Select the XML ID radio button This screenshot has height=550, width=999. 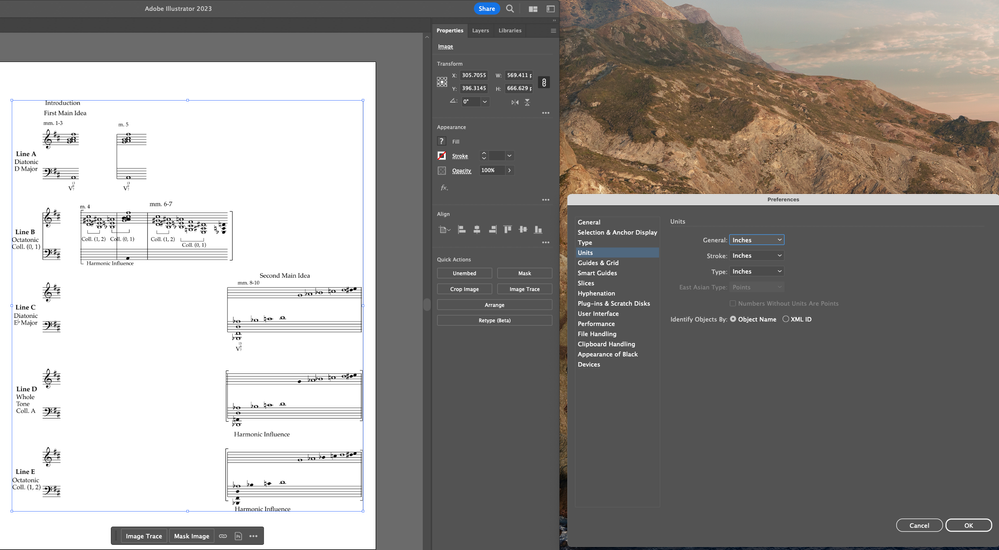[x=786, y=319]
